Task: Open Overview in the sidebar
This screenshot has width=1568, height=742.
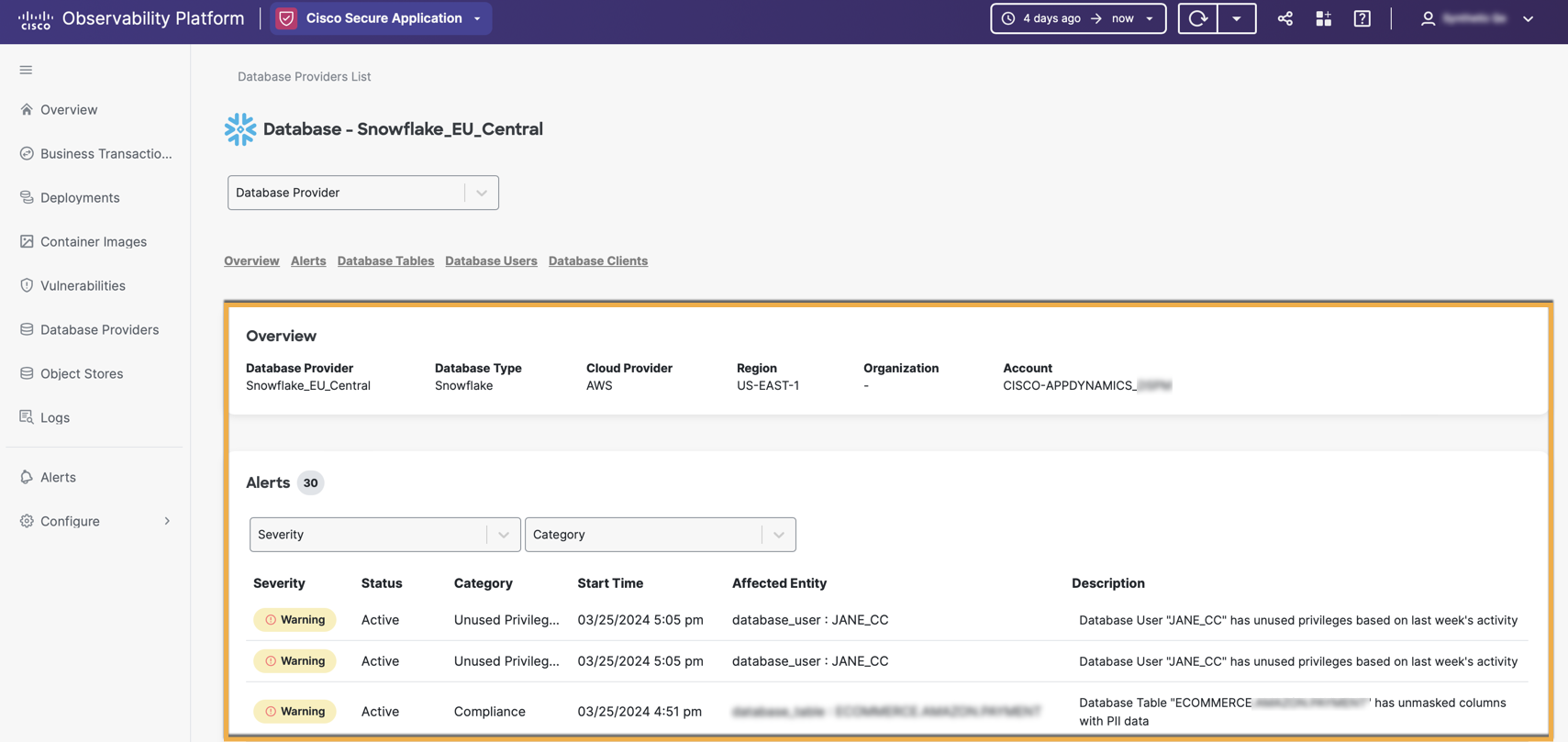Action: (x=69, y=109)
